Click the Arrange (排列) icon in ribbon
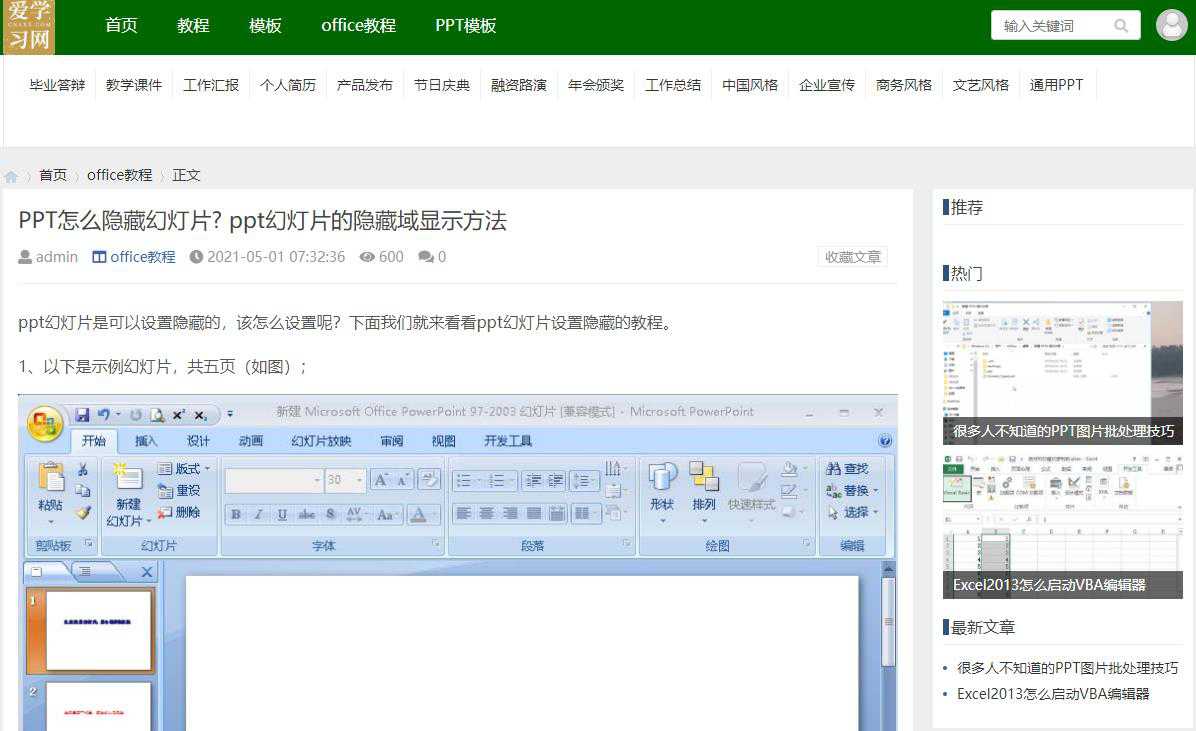This screenshot has width=1196, height=731. [704, 480]
